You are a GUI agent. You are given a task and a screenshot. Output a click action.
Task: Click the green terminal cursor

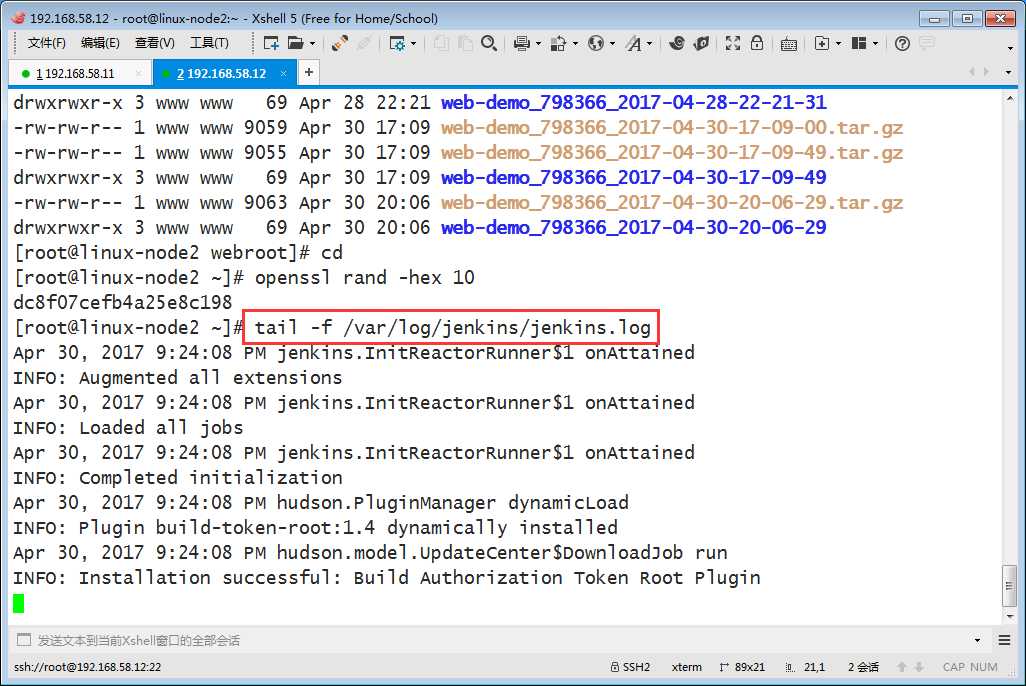pyautogui.click(x=18, y=603)
